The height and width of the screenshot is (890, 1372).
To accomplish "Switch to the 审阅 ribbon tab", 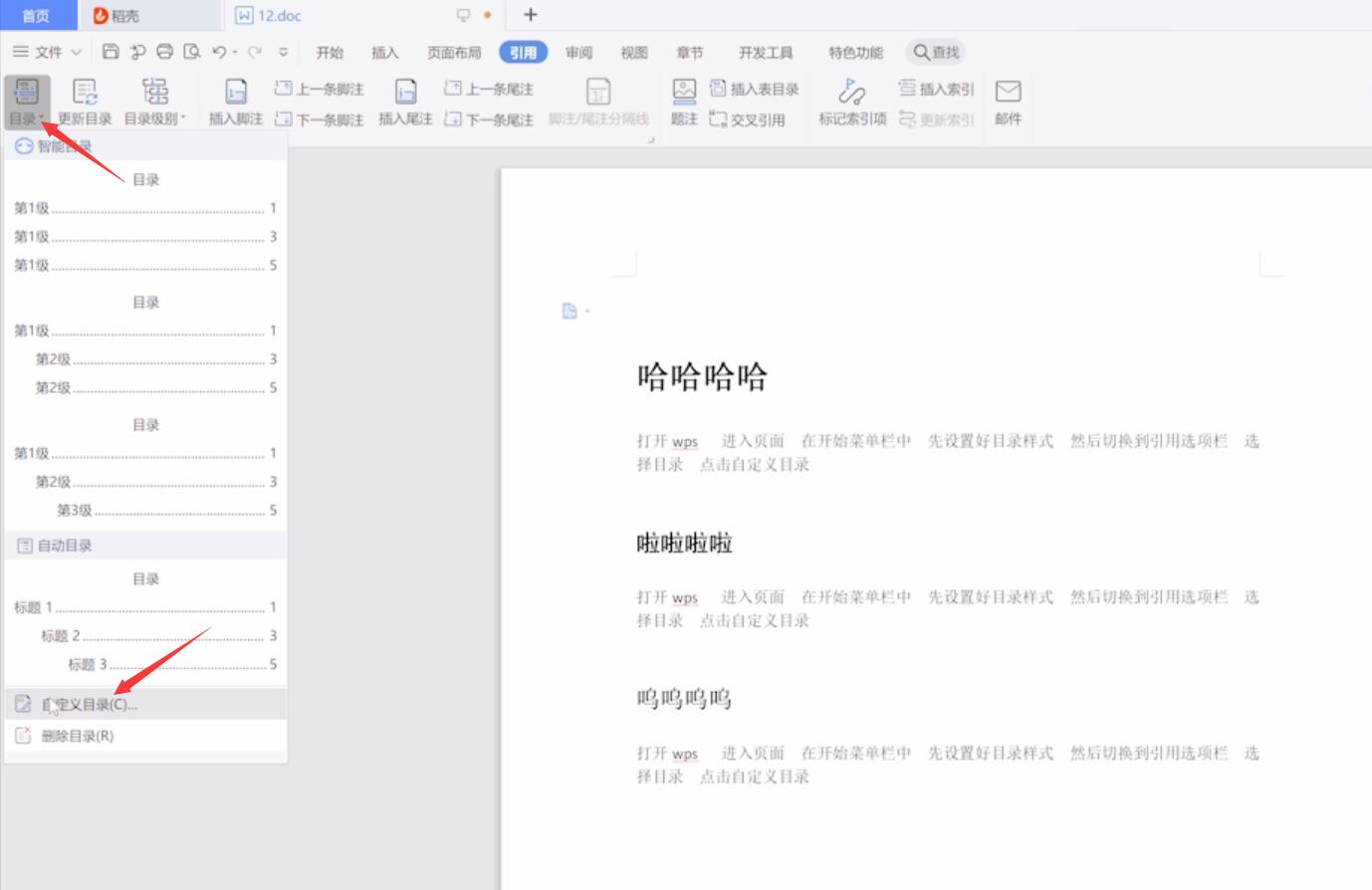I will [578, 53].
